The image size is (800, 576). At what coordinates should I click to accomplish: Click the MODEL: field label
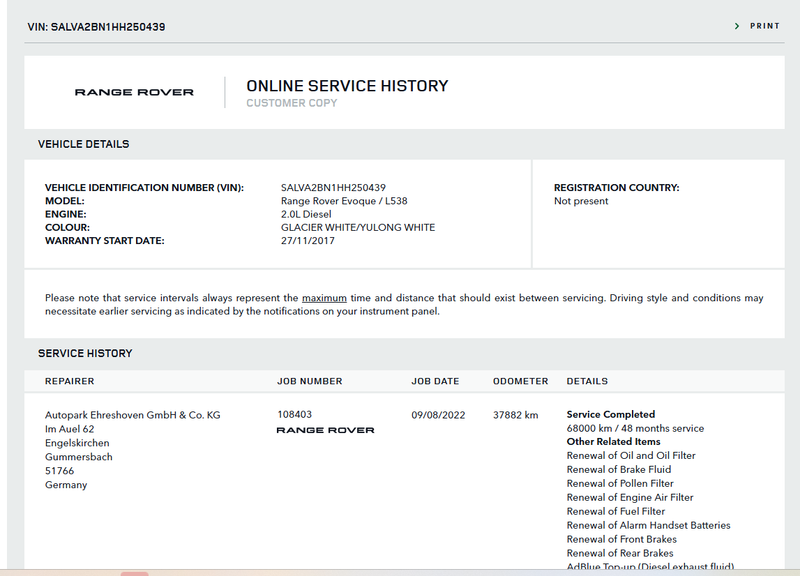point(65,201)
